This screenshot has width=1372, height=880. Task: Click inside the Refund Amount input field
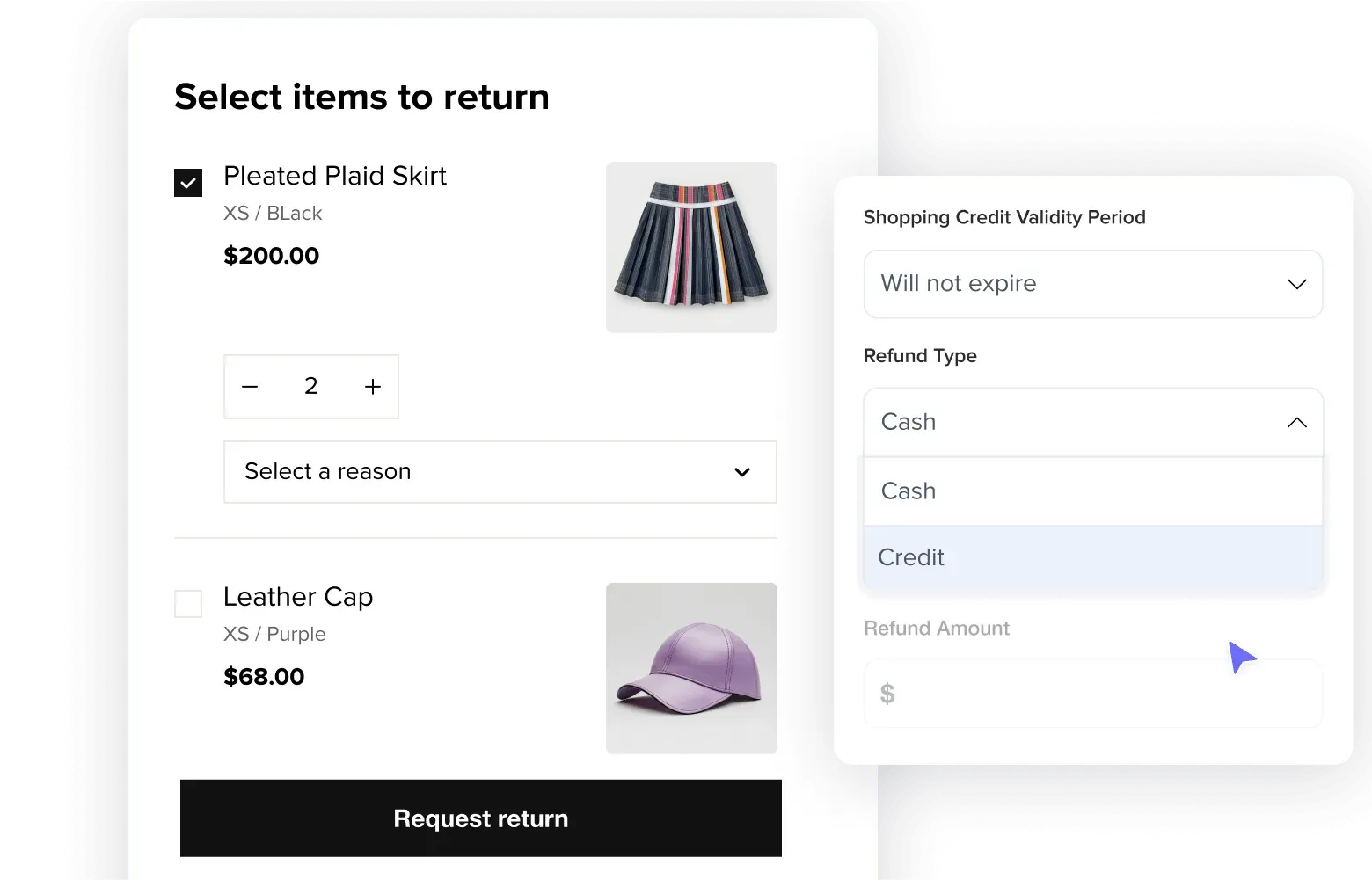click(1092, 694)
